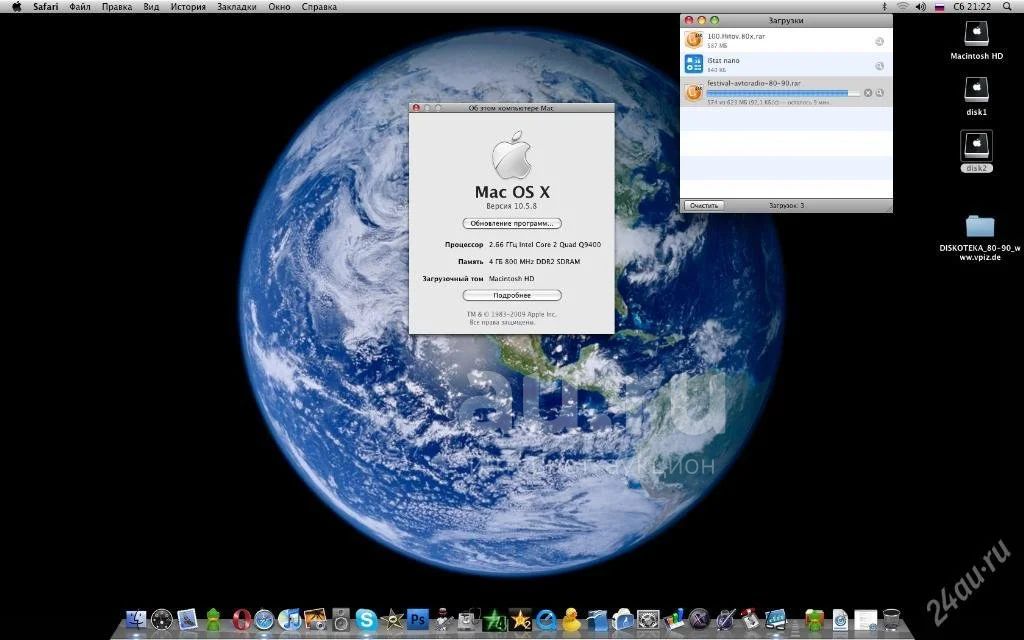The width and height of the screenshot is (1024, 640).
Task: Click the Подробнее button
Action: click(x=512, y=295)
